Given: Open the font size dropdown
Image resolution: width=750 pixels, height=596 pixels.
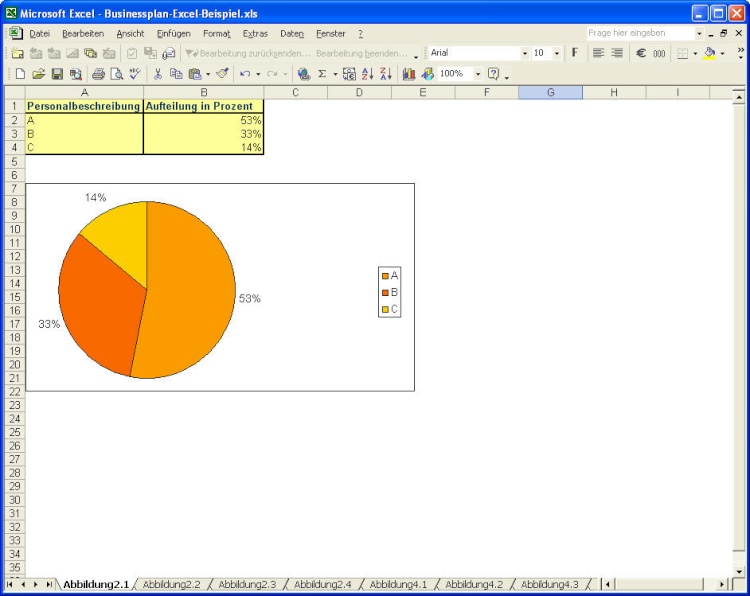Looking at the screenshot, I should 557,53.
